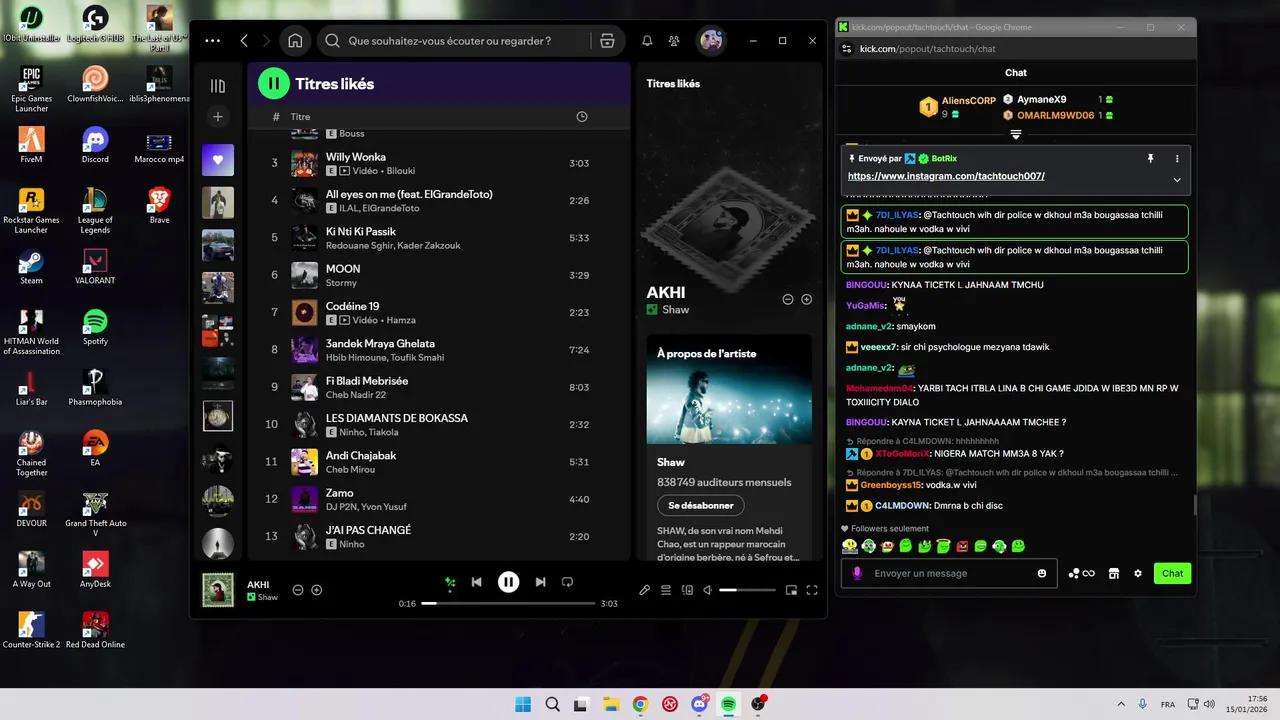Open the play queue
1280x720 pixels.
pos(666,590)
